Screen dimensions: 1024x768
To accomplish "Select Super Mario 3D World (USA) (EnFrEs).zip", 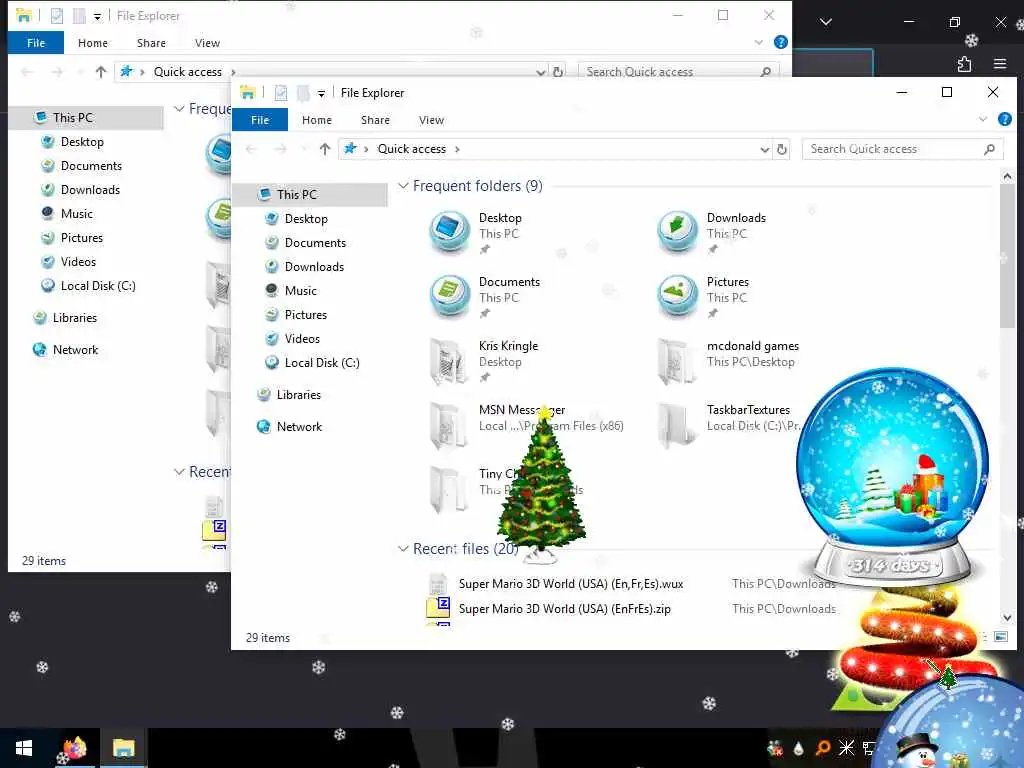I will point(564,609).
